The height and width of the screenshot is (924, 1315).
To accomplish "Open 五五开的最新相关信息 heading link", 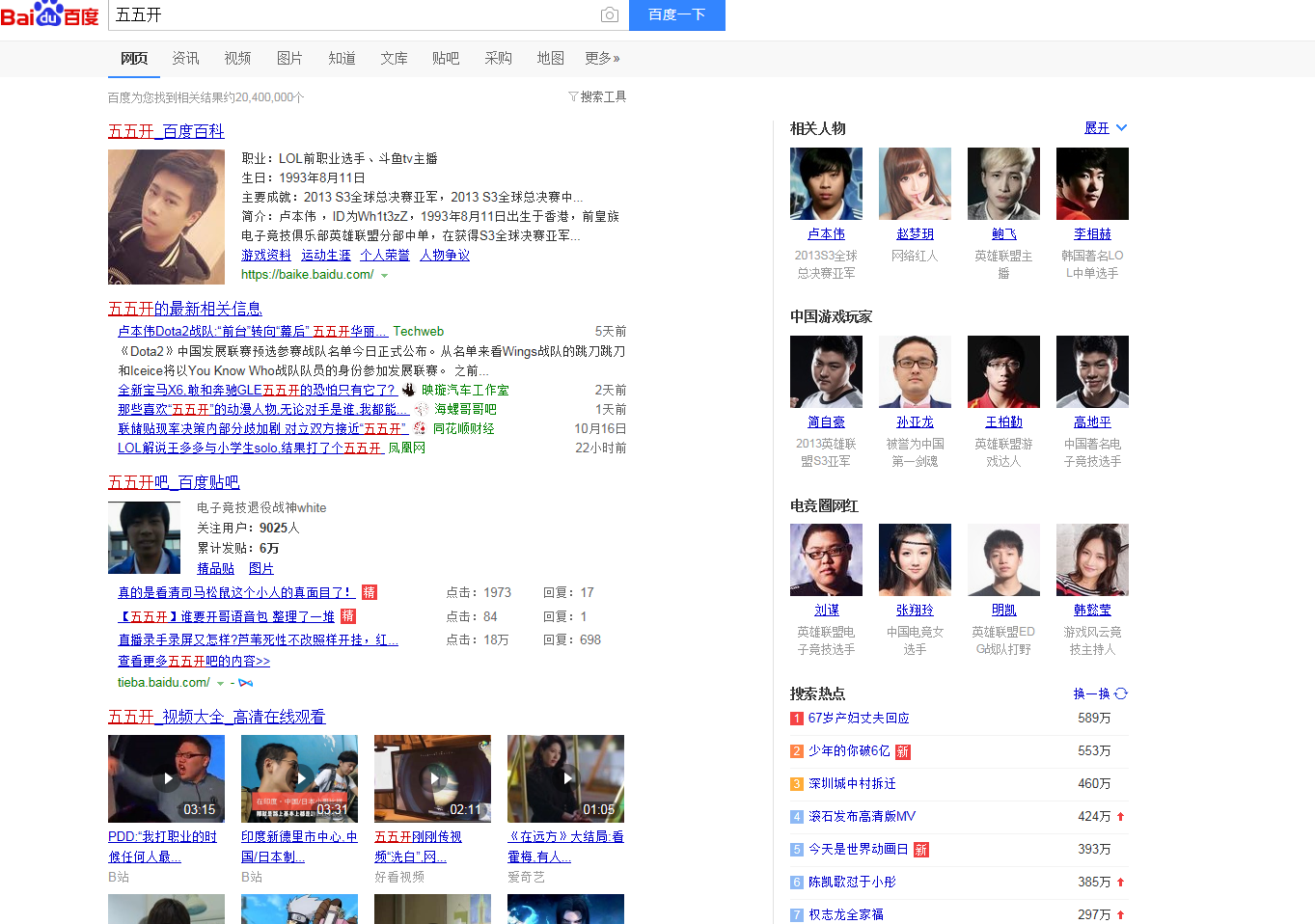I will click(185, 309).
